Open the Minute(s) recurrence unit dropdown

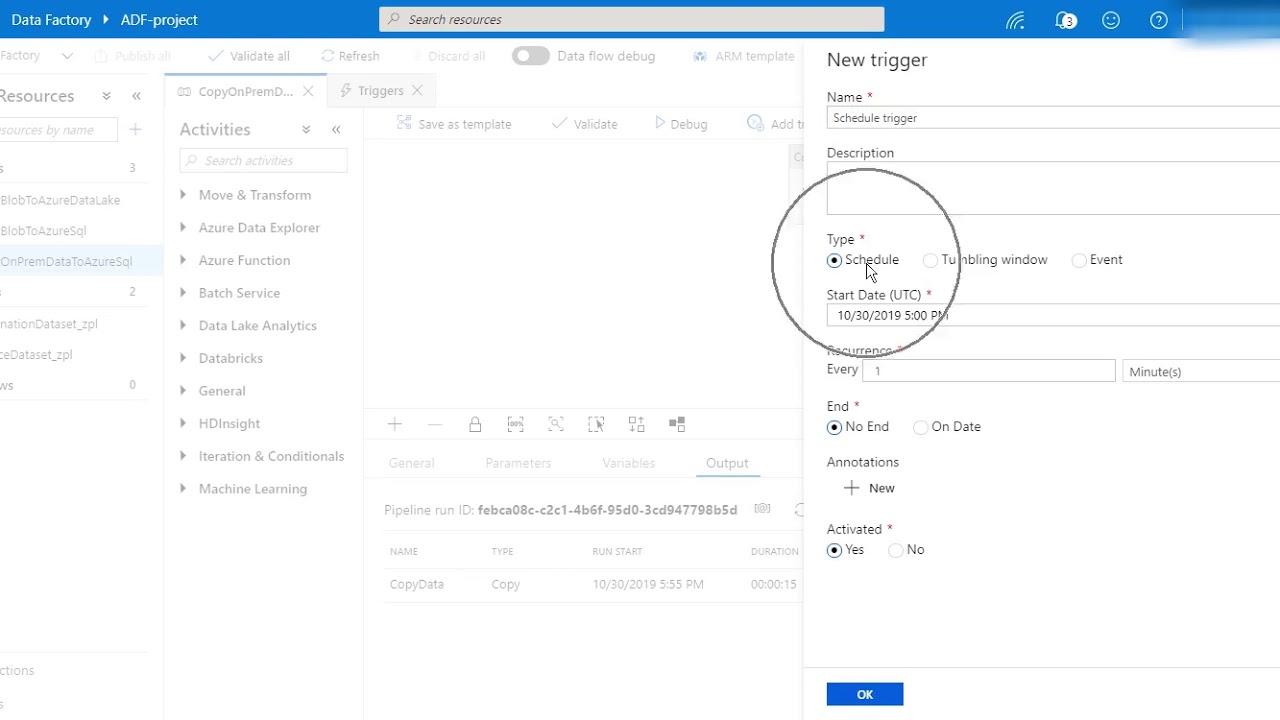(1201, 371)
